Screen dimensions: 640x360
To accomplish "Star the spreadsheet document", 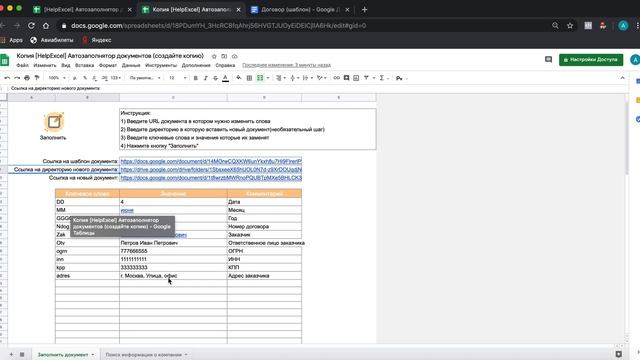I will 214,56.
